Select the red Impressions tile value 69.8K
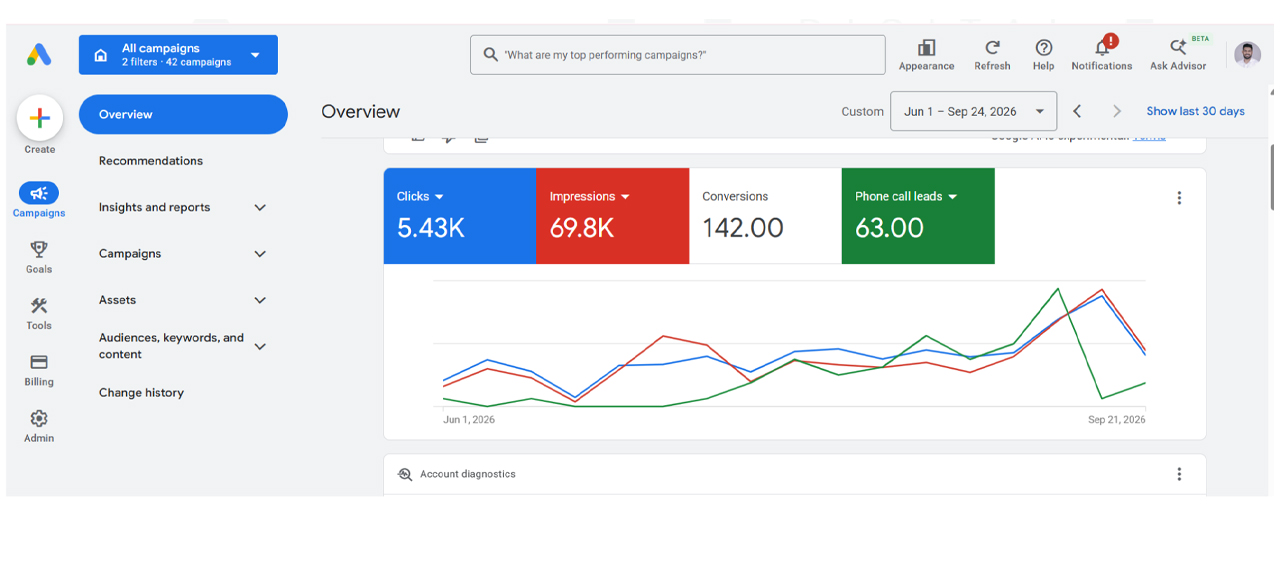Viewport: 1280px width, 572px height. tap(582, 228)
